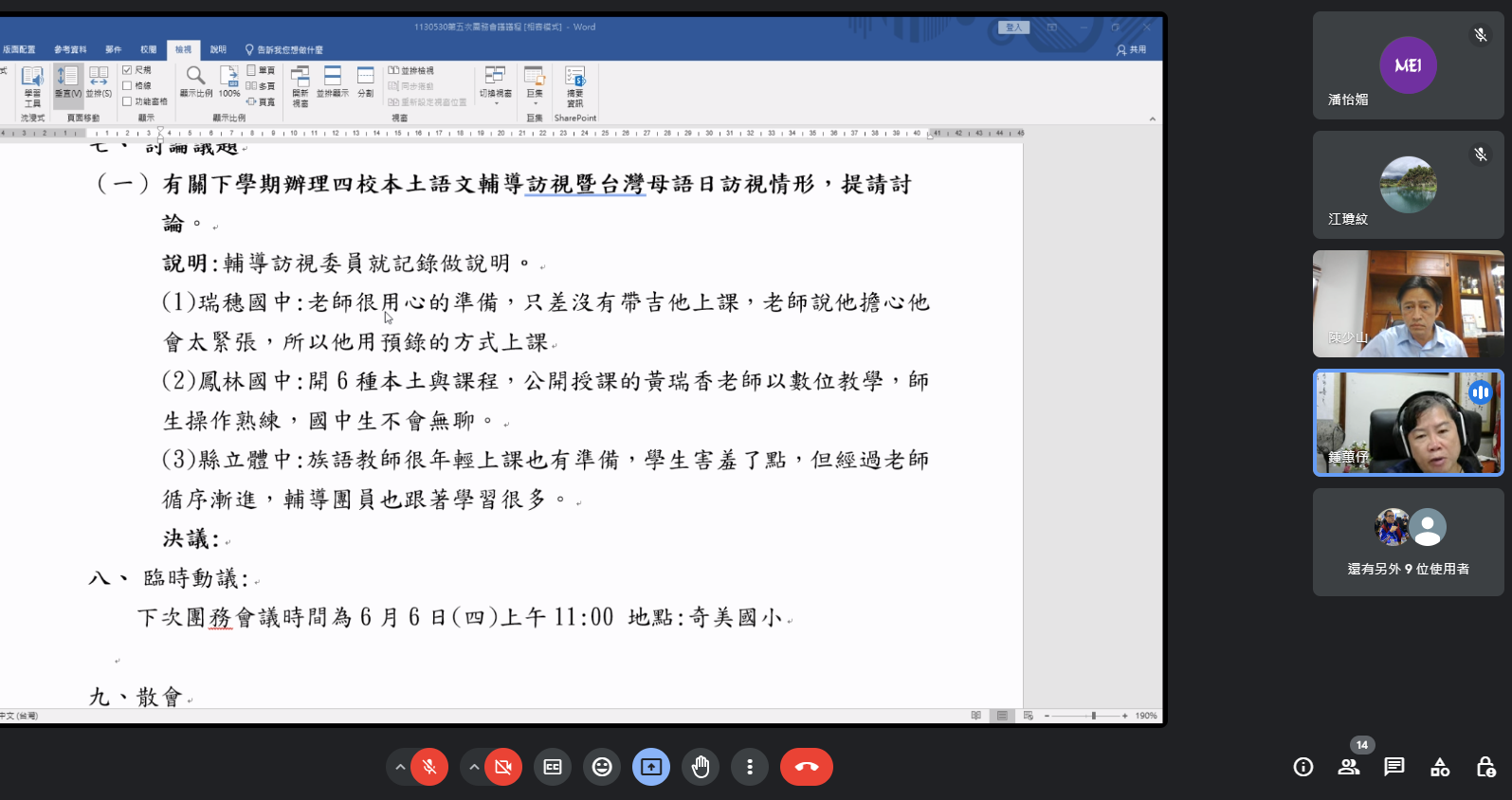1512x800 pixels.
Task: Uncheck the 尺規 ruler checkbox
Action: (x=127, y=70)
